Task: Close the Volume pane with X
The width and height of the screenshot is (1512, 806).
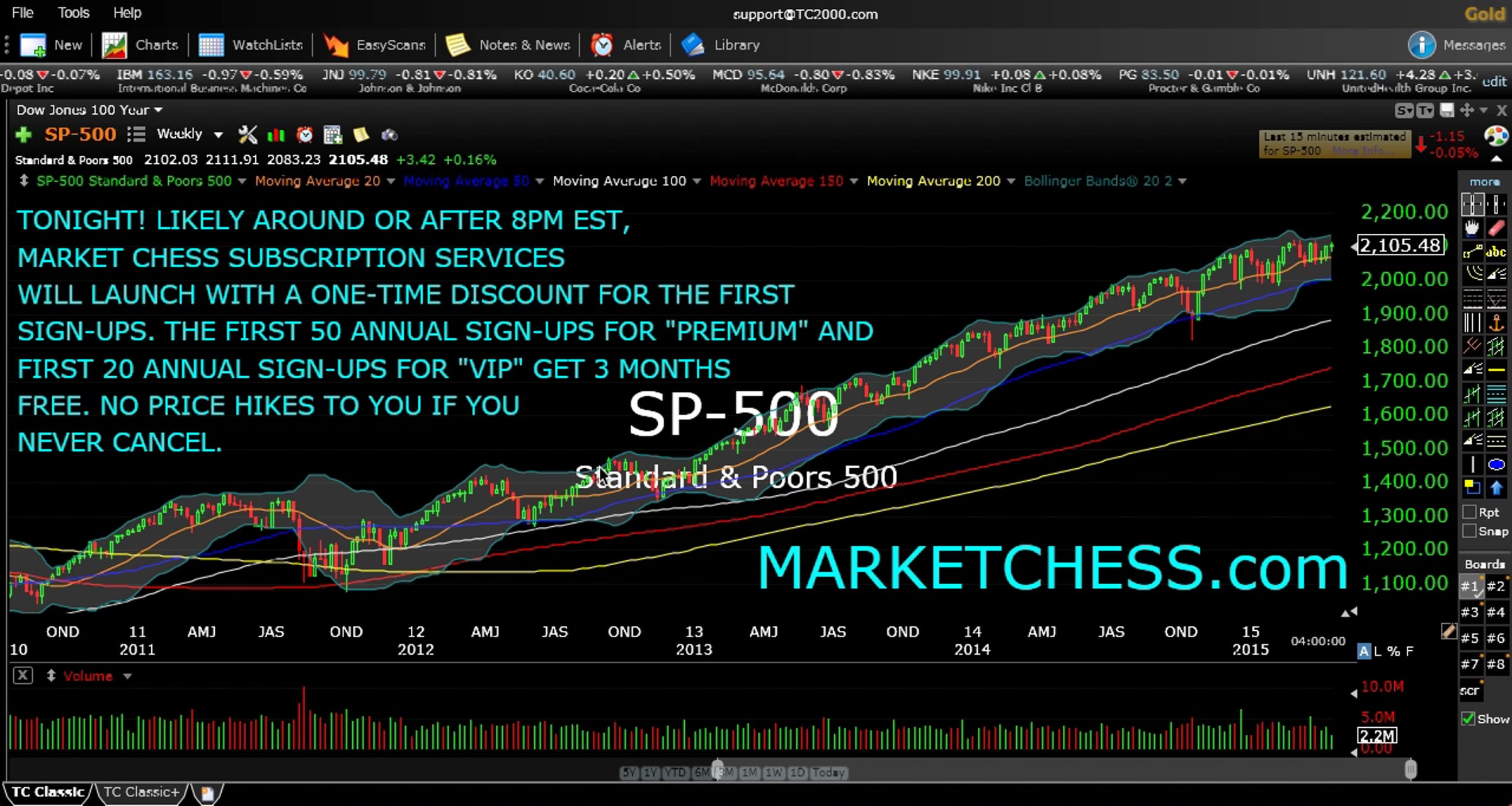Action: pyautogui.click(x=23, y=676)
